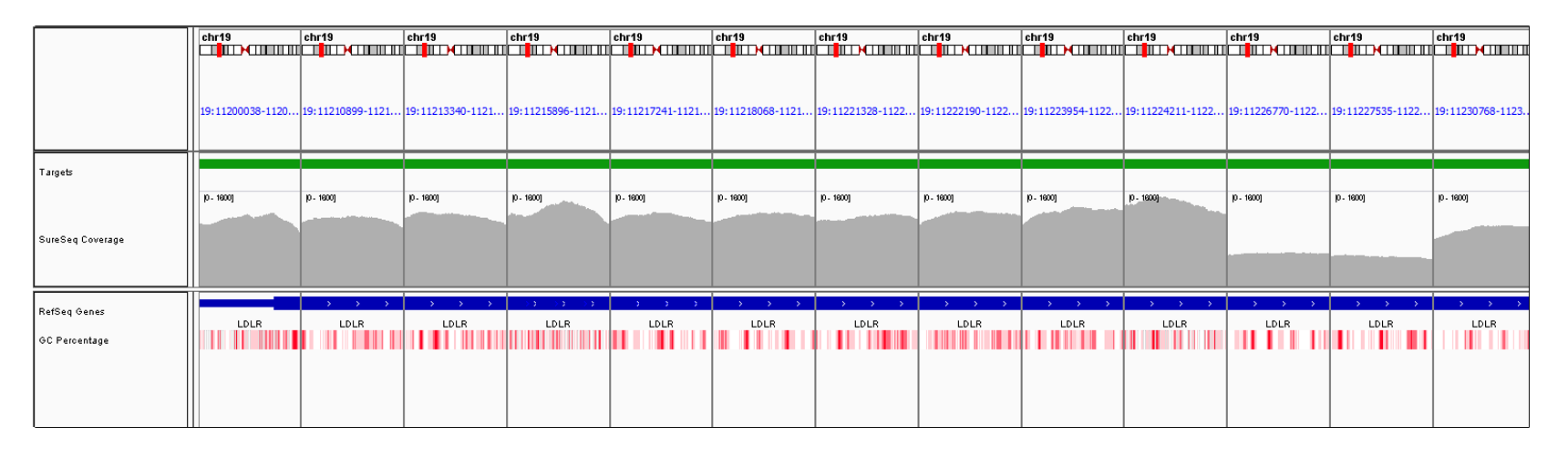Click the [0 - 1600] range label in the 19:11230768 panel
Screen dimensions: 1568x458
click(1453, 198)
